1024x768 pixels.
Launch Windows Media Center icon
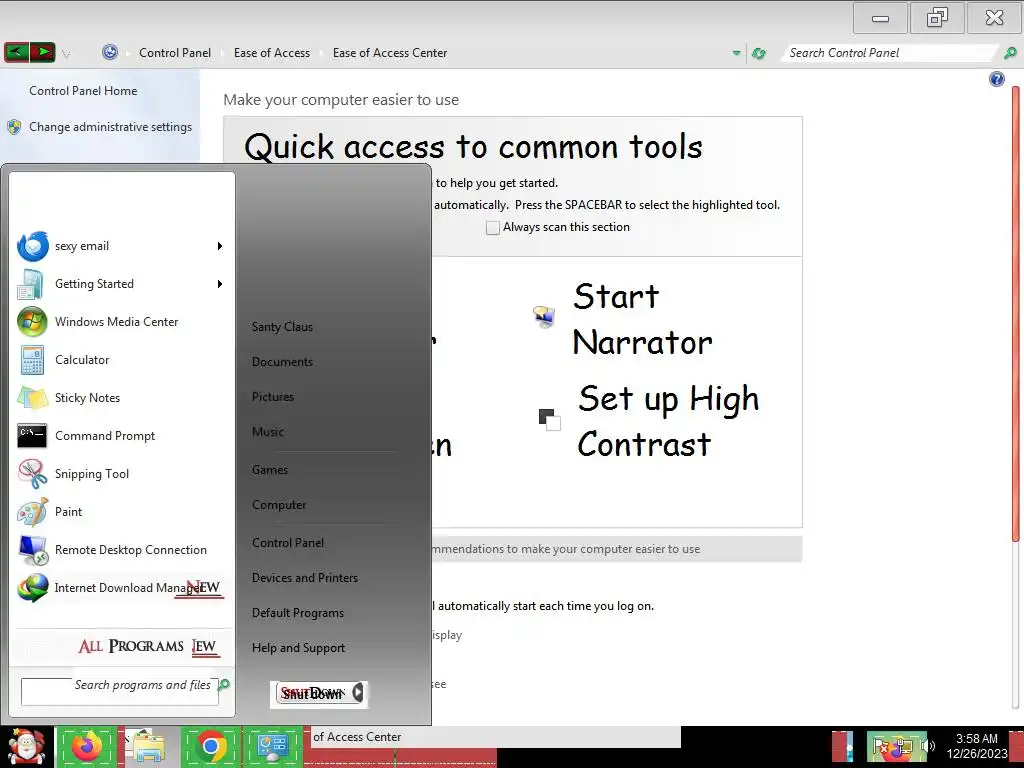(32, 322)
